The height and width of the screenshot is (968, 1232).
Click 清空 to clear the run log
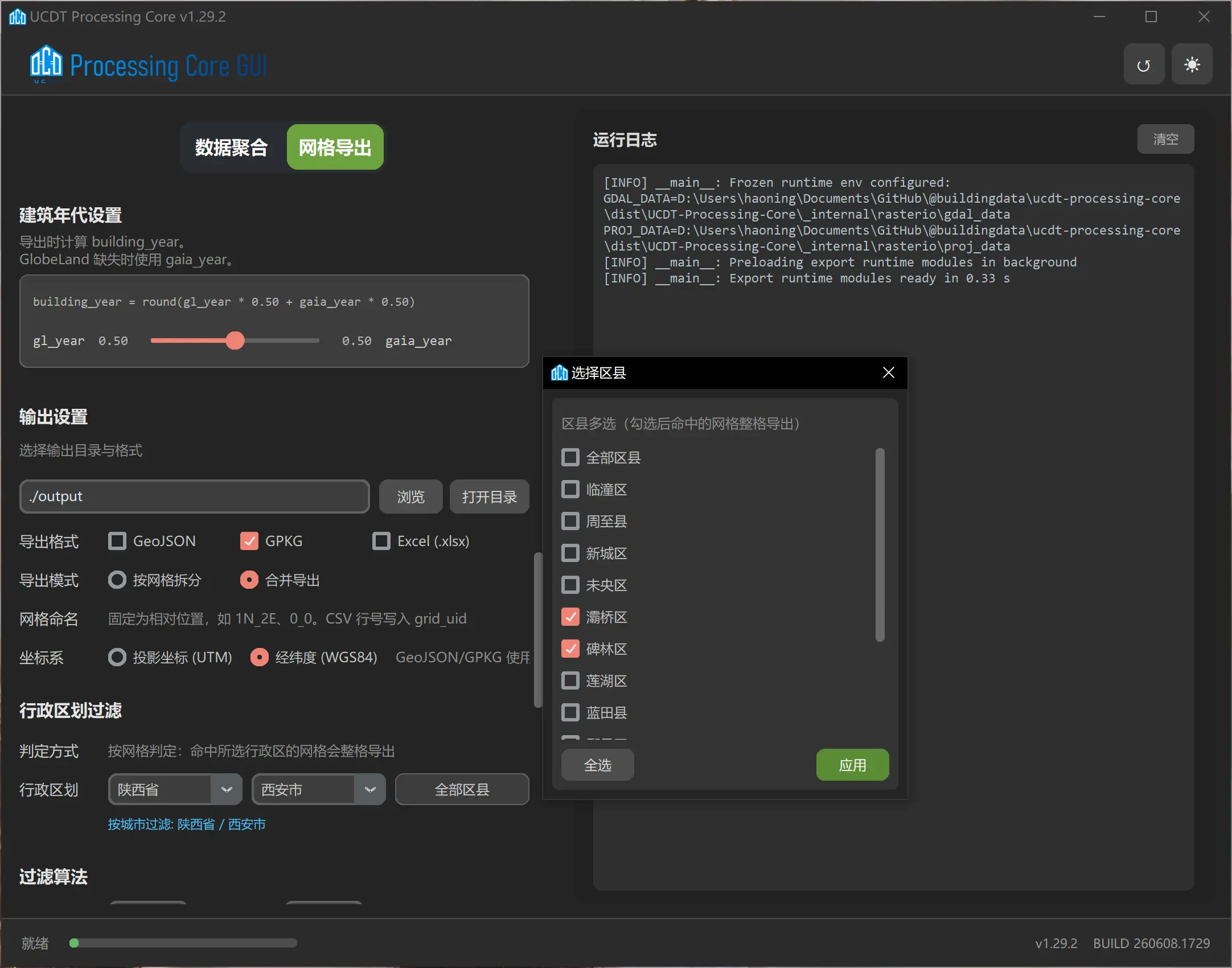point(1165,139)
